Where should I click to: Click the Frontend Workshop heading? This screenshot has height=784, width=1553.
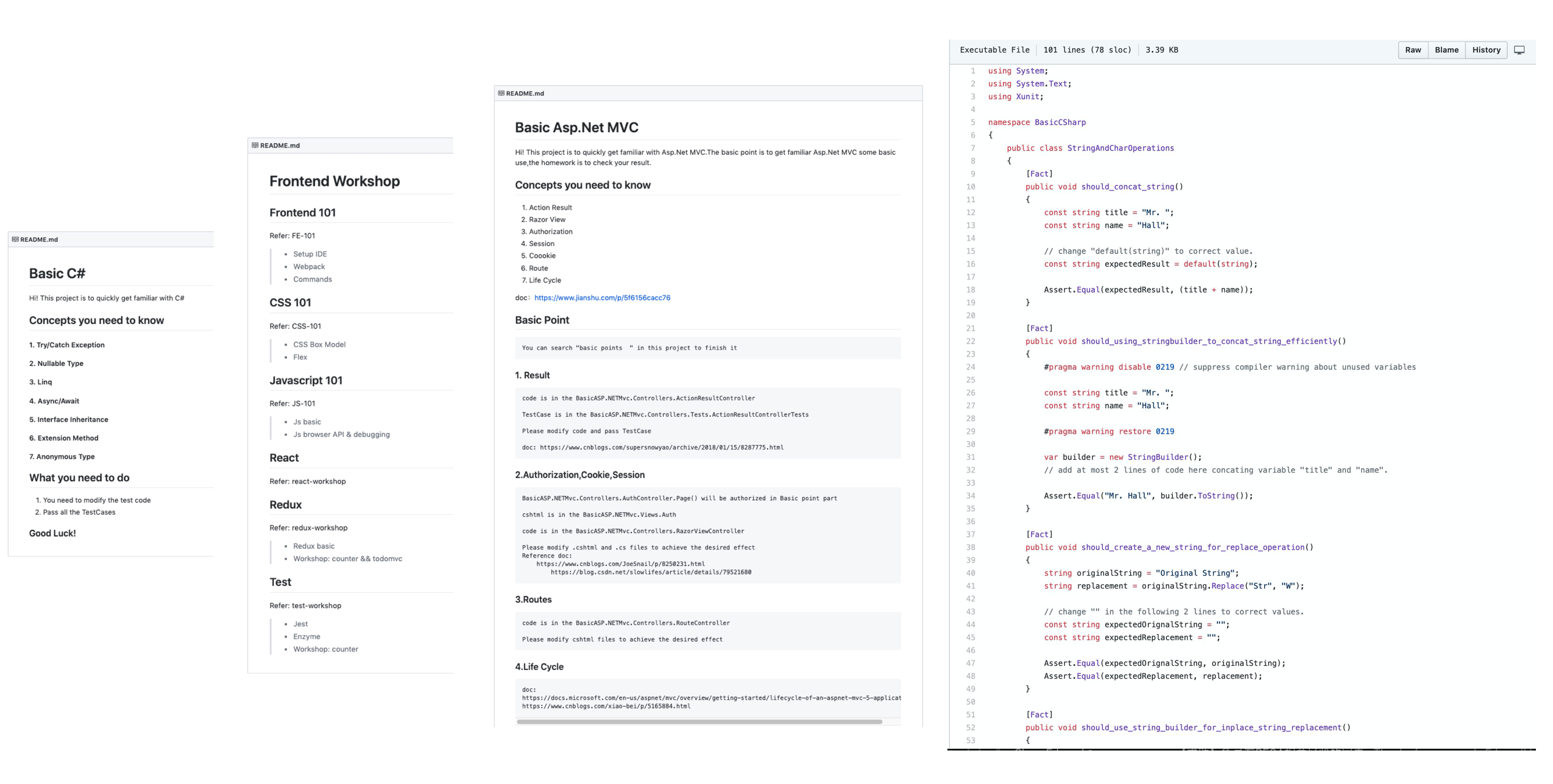(334, 182)
